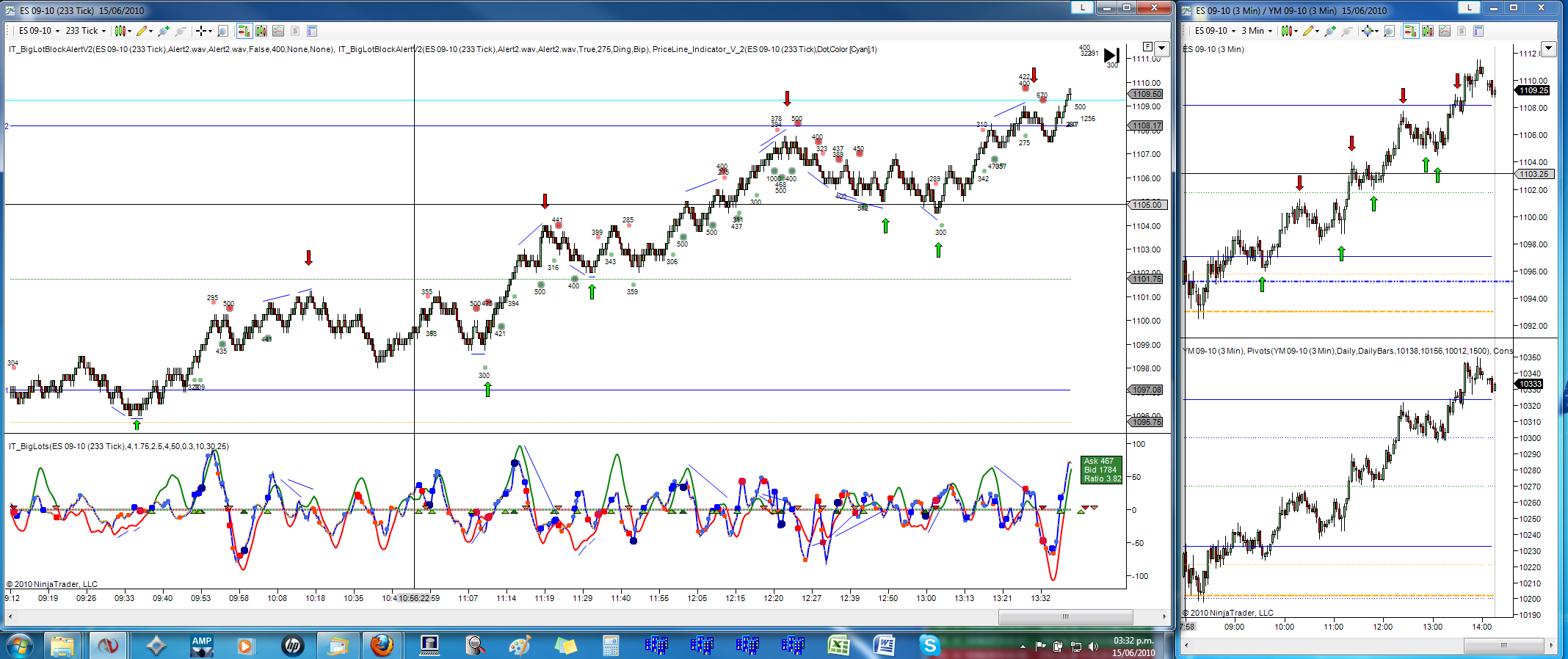
Task: Expand the 3 Min interval dropdown
Action: [1257, 31]
